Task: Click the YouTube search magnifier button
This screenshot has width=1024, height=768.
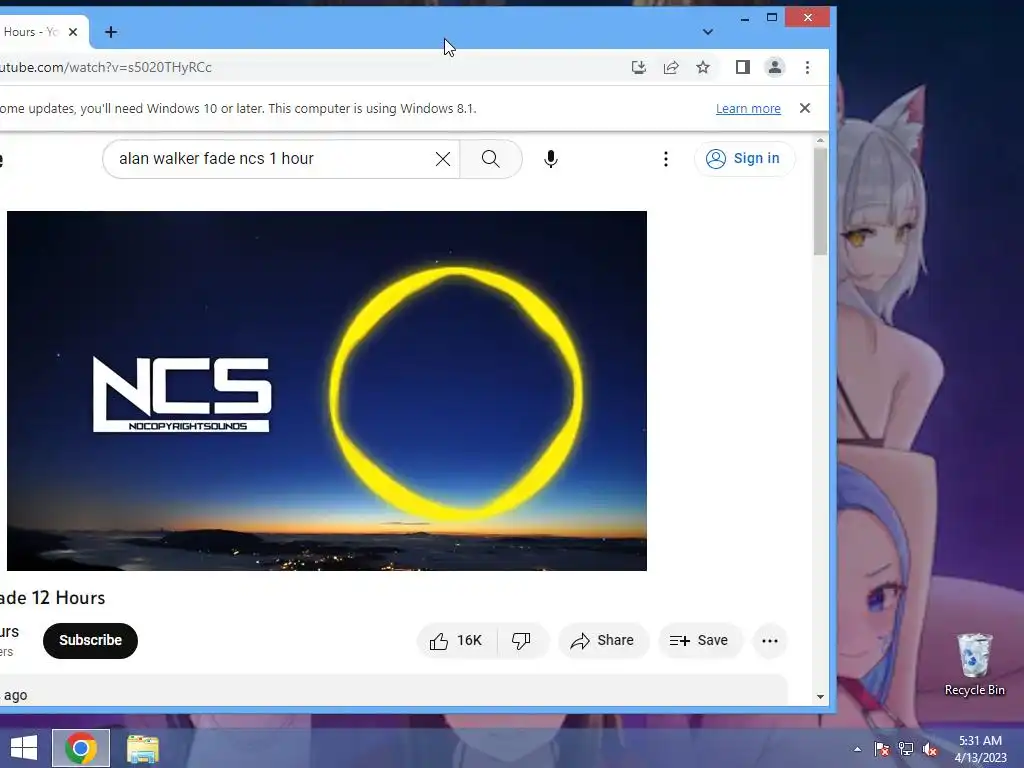Action: point(490,159)
